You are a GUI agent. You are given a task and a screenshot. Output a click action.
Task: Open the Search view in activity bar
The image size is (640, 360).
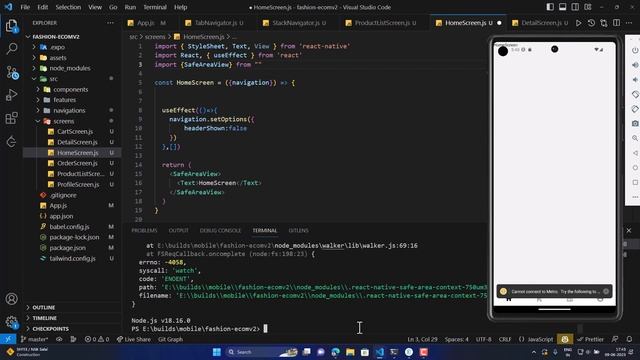pyautogui.click(x=11, y=49)
